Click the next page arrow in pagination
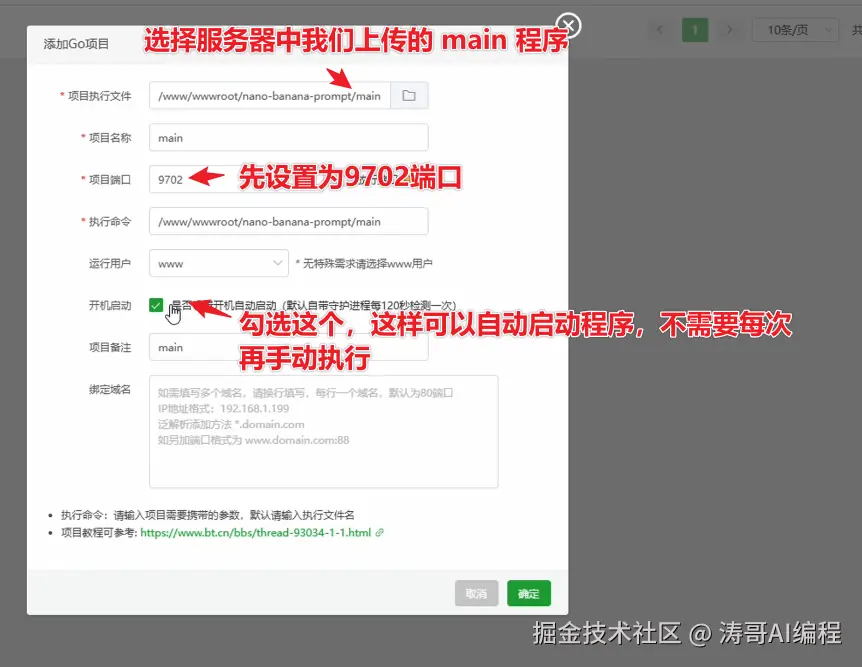Viewport: 862px width, 667px height. coord(727,29)
